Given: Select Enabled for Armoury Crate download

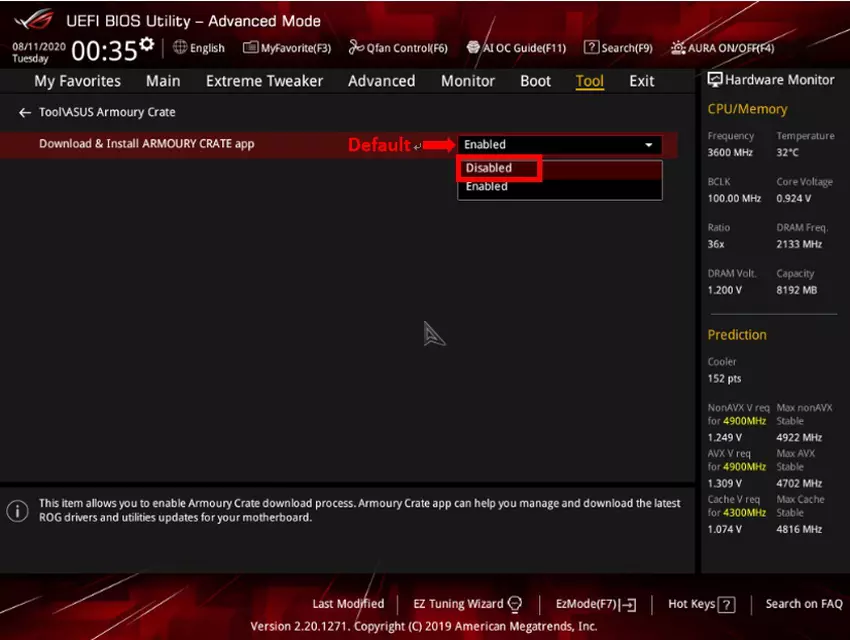Looking at the screenshot, I should tap(487, 186).
